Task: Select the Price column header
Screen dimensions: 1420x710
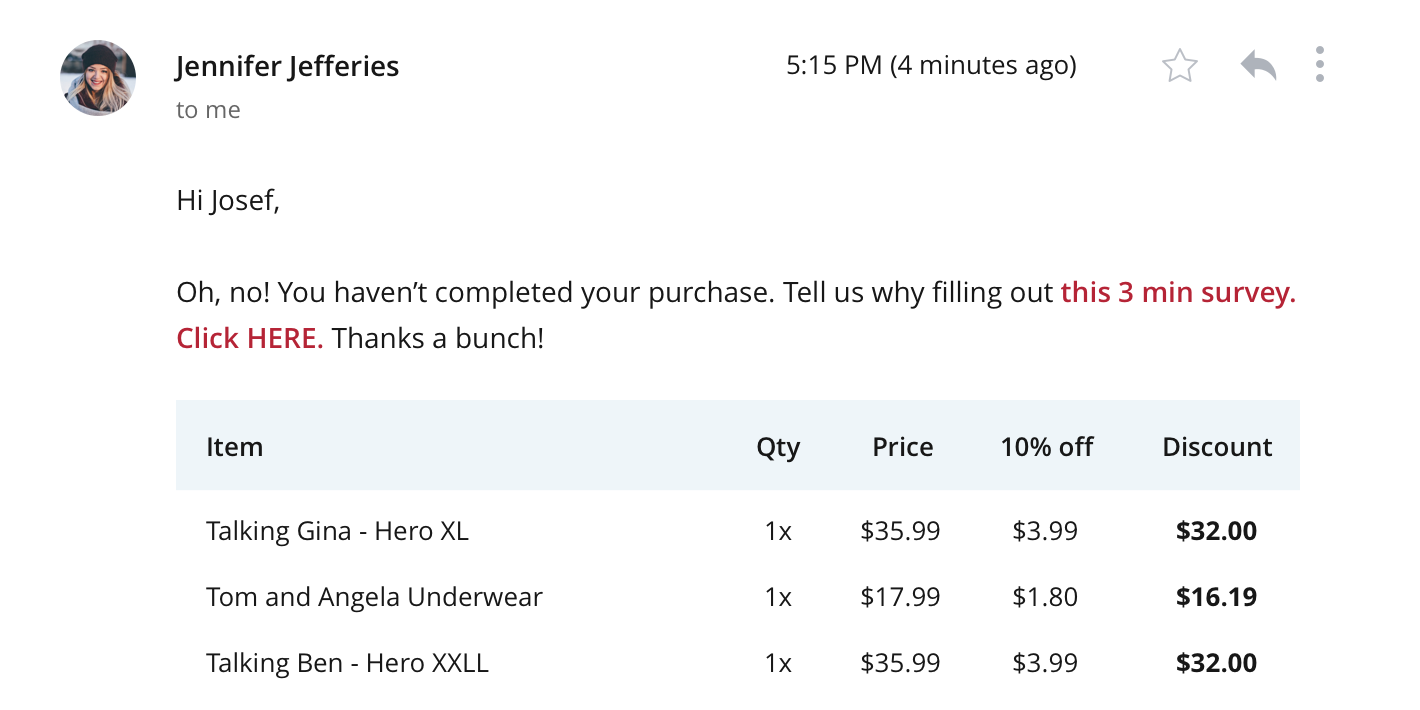Action: [x=902, y=446]
